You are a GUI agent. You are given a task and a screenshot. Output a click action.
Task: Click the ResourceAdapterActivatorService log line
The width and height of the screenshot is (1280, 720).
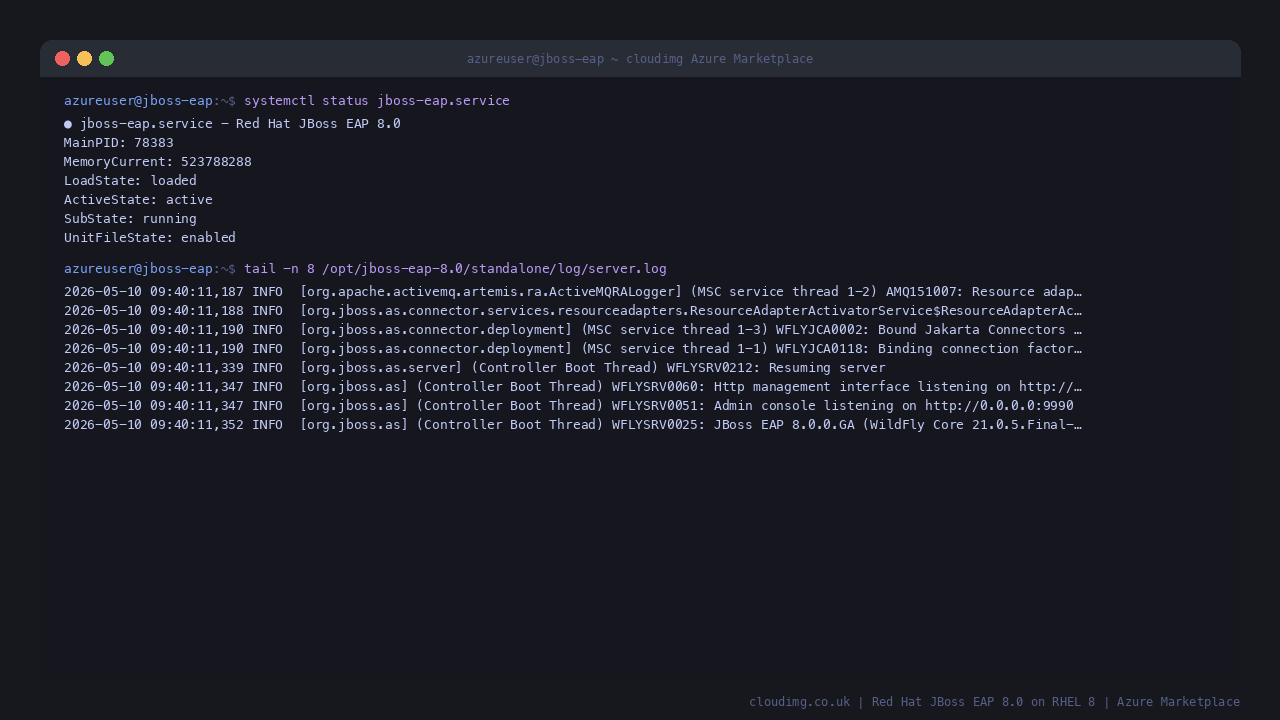[573, 311]
